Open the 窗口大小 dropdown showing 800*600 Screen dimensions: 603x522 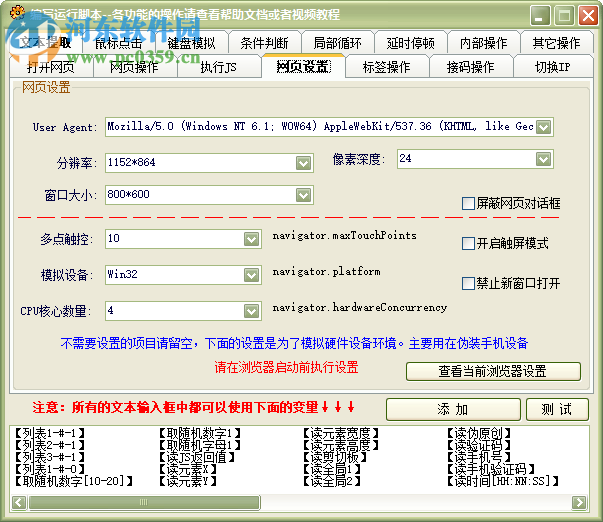click(x=303, y=195)
